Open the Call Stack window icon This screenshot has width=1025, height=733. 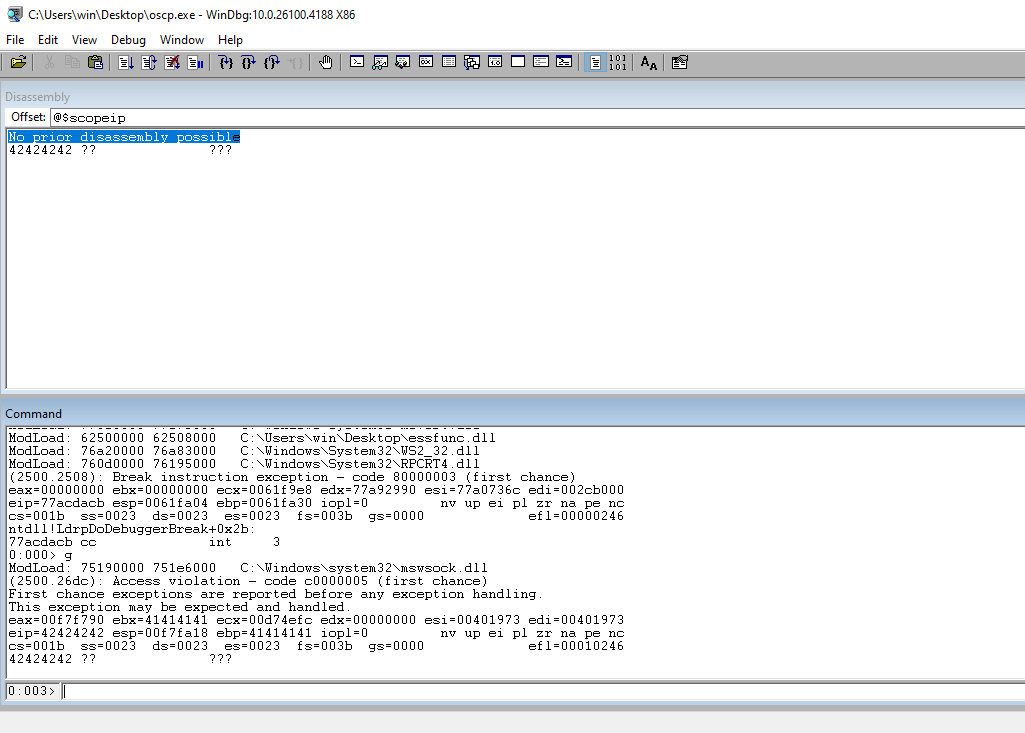click(x=472, y=62)
